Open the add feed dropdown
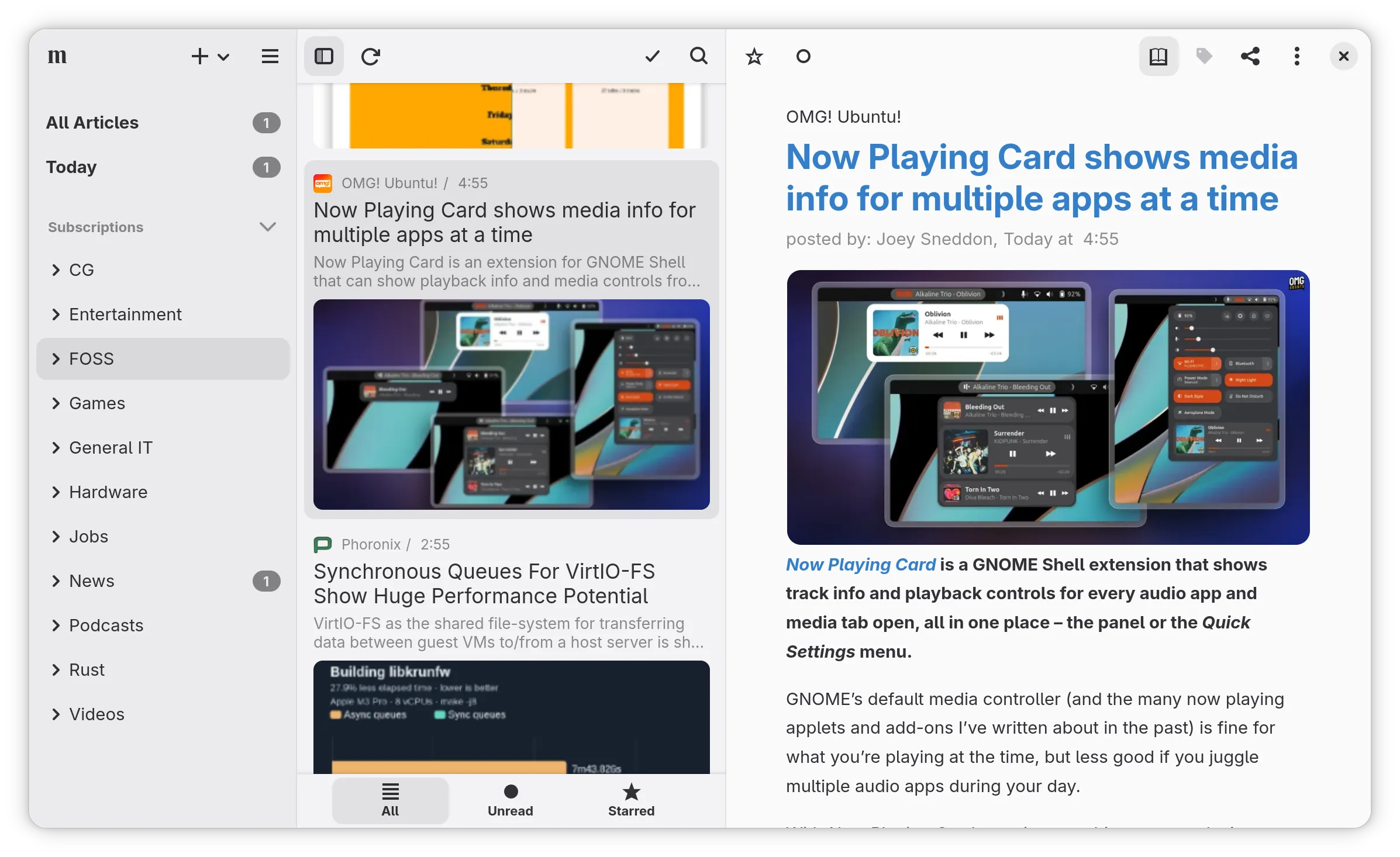 coord(211,57)
